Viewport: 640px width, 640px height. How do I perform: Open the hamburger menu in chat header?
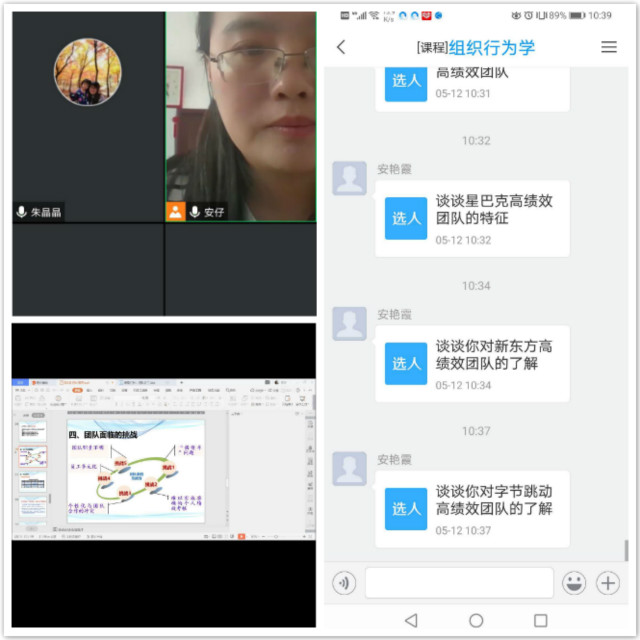click(609, 47)
